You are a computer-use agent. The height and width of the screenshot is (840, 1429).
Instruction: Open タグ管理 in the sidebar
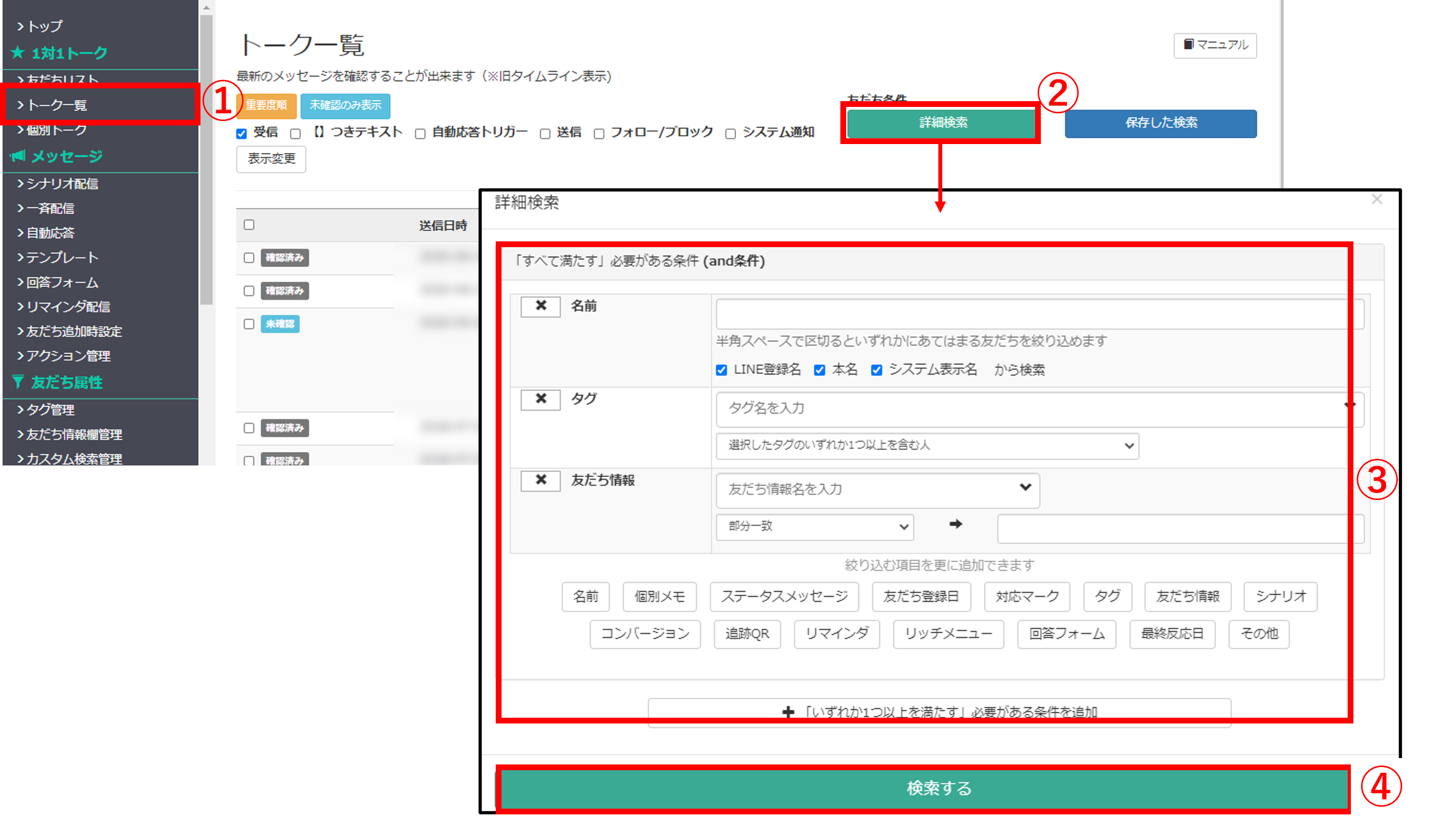point(50,410)
